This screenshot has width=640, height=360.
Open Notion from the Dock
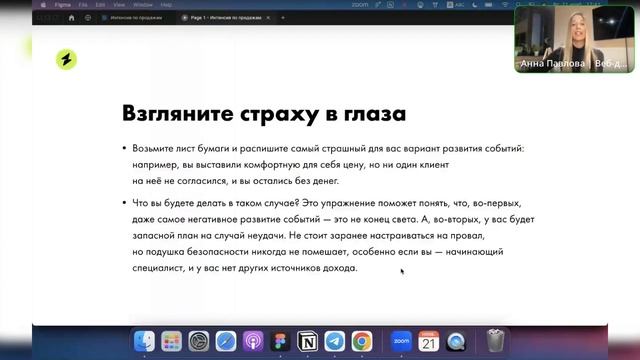tap(307, 341)
